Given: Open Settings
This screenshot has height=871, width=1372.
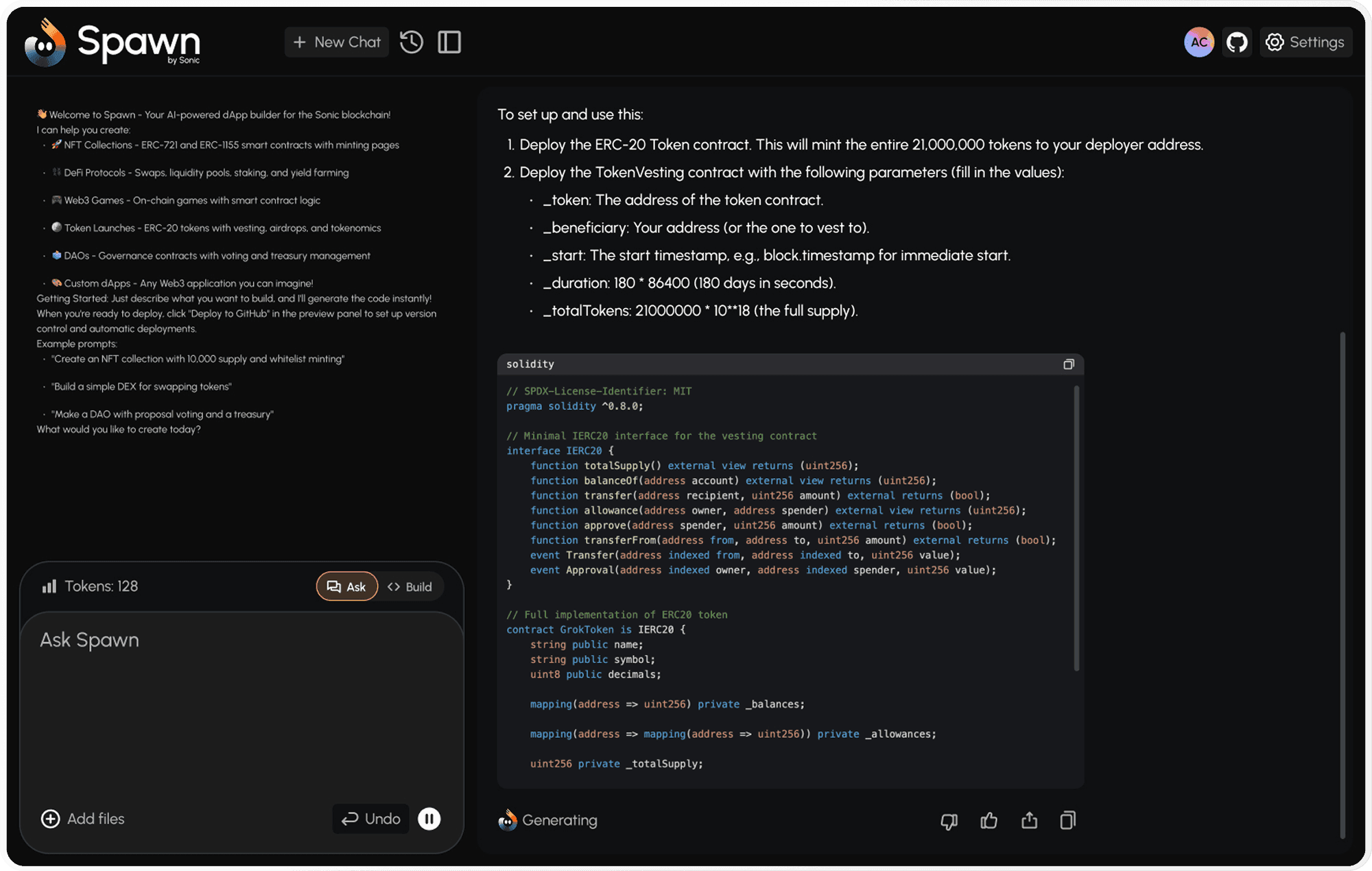Looking at the screenshot, I should pyautogui.click(x=1305, y=42).
